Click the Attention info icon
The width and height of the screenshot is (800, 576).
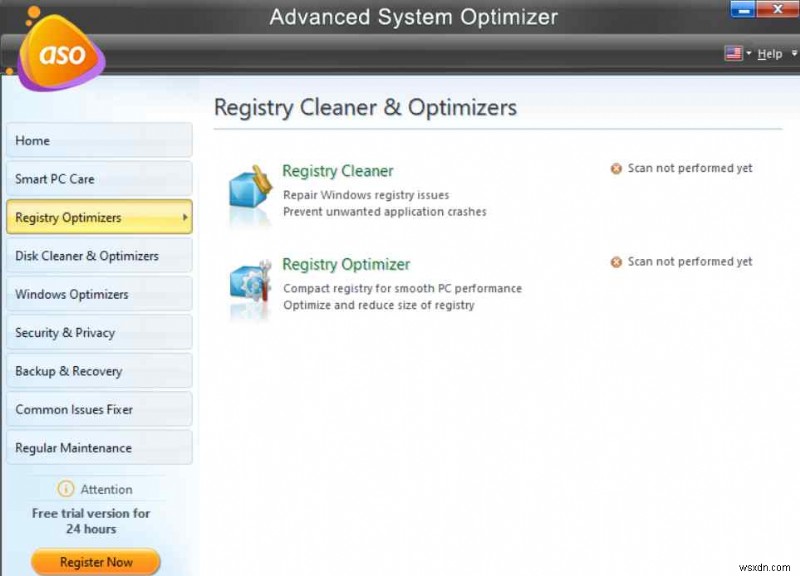click(x=65, y=489)
